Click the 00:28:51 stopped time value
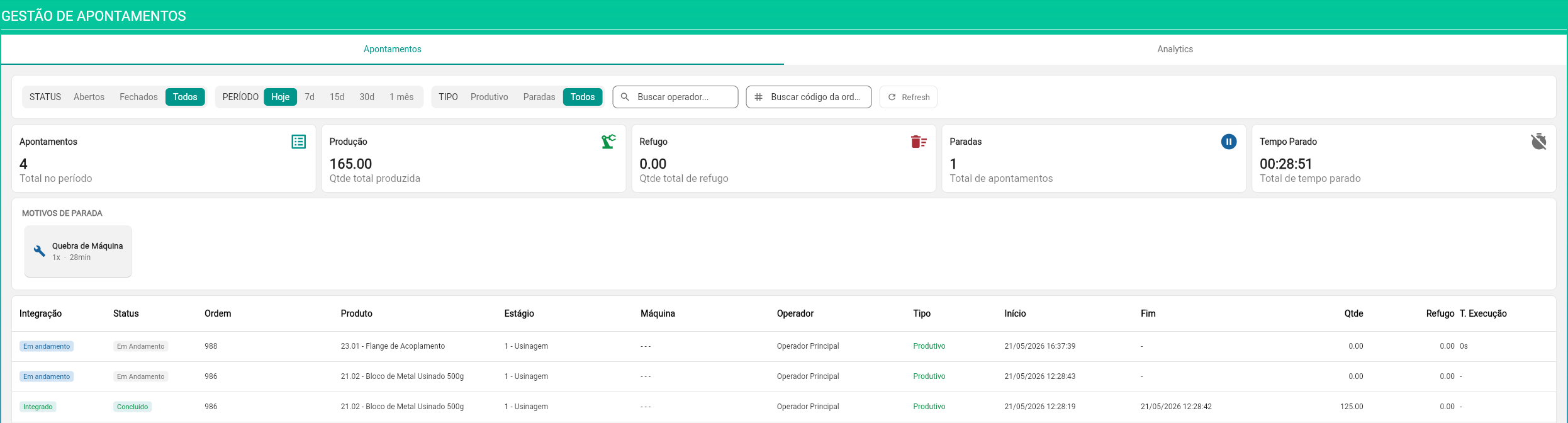The height and width of the screenshot is (423, 1568). point(1285,164)
